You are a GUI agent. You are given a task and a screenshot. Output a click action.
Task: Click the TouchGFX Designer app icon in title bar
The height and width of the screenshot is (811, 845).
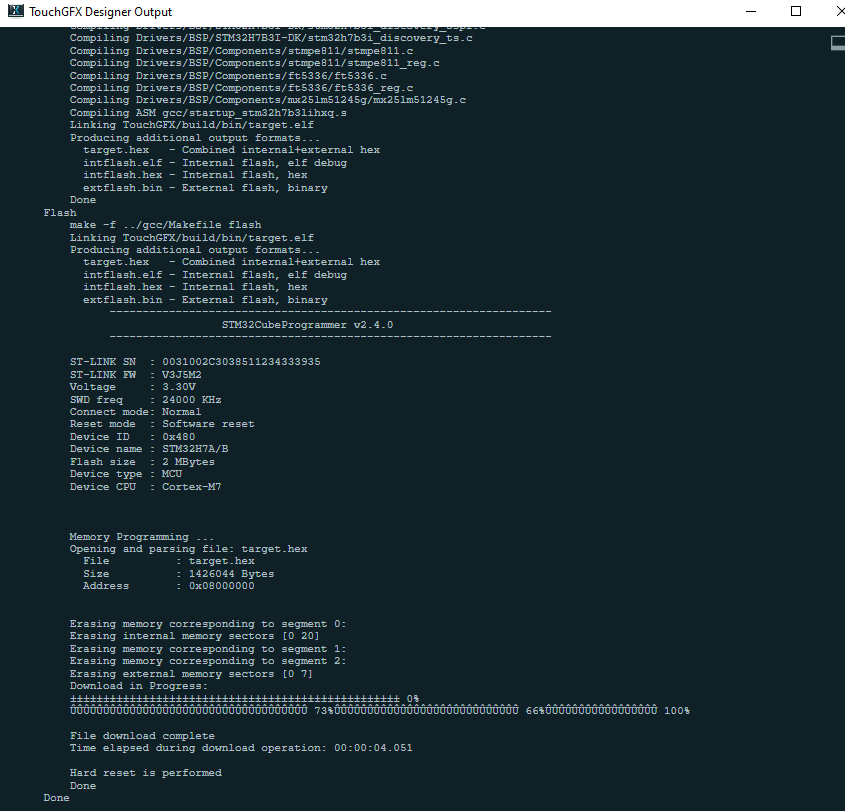click(16, 11)
